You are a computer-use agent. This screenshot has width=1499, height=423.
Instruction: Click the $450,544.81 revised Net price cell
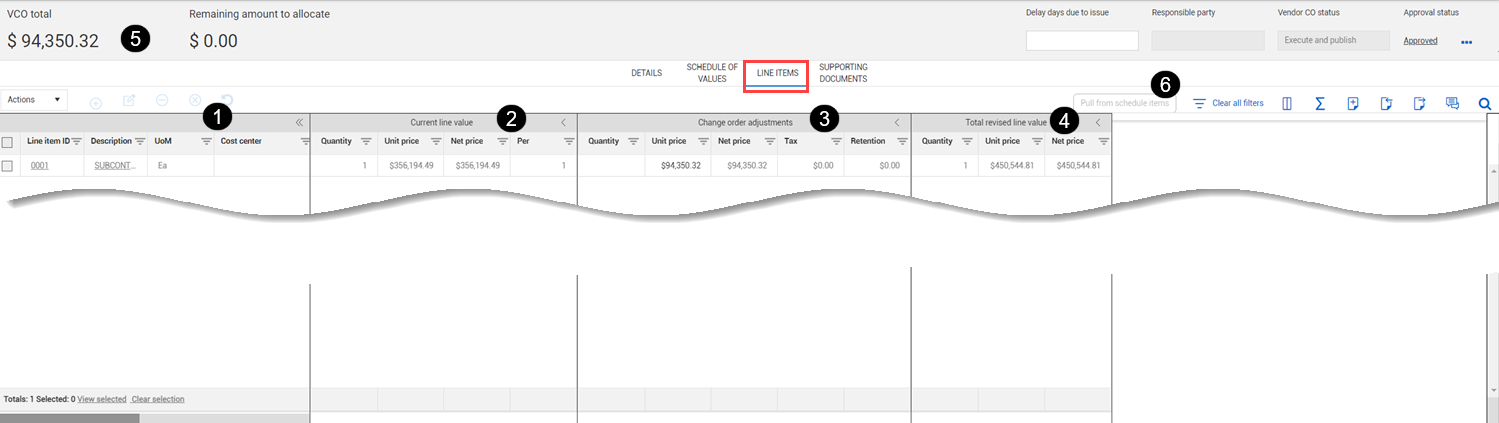[1078, 166]
